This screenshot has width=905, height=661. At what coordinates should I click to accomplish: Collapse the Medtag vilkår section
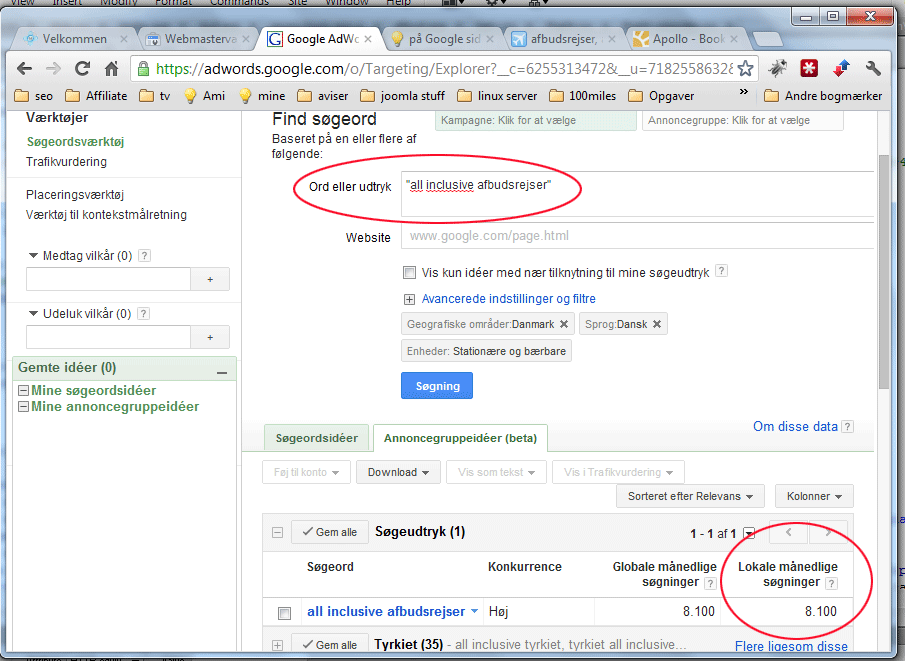point(33,255)
